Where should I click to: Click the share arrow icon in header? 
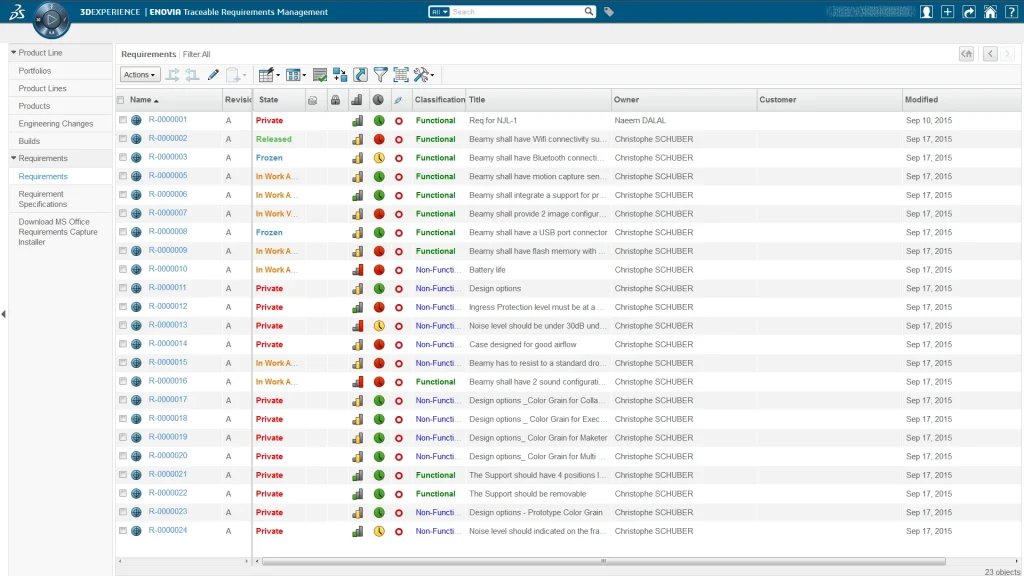click(968, 12)
